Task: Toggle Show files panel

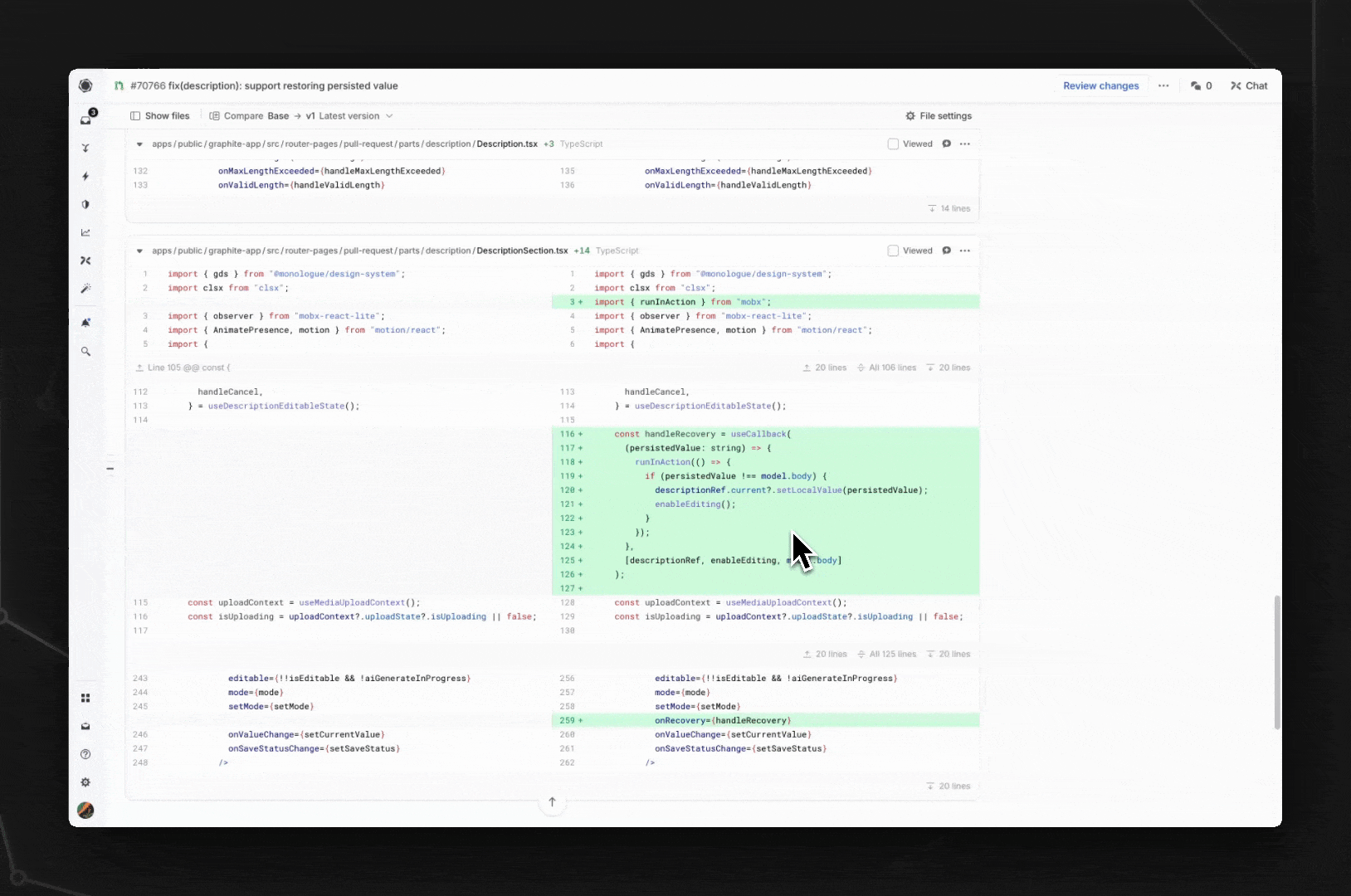Action: point(160,116)
